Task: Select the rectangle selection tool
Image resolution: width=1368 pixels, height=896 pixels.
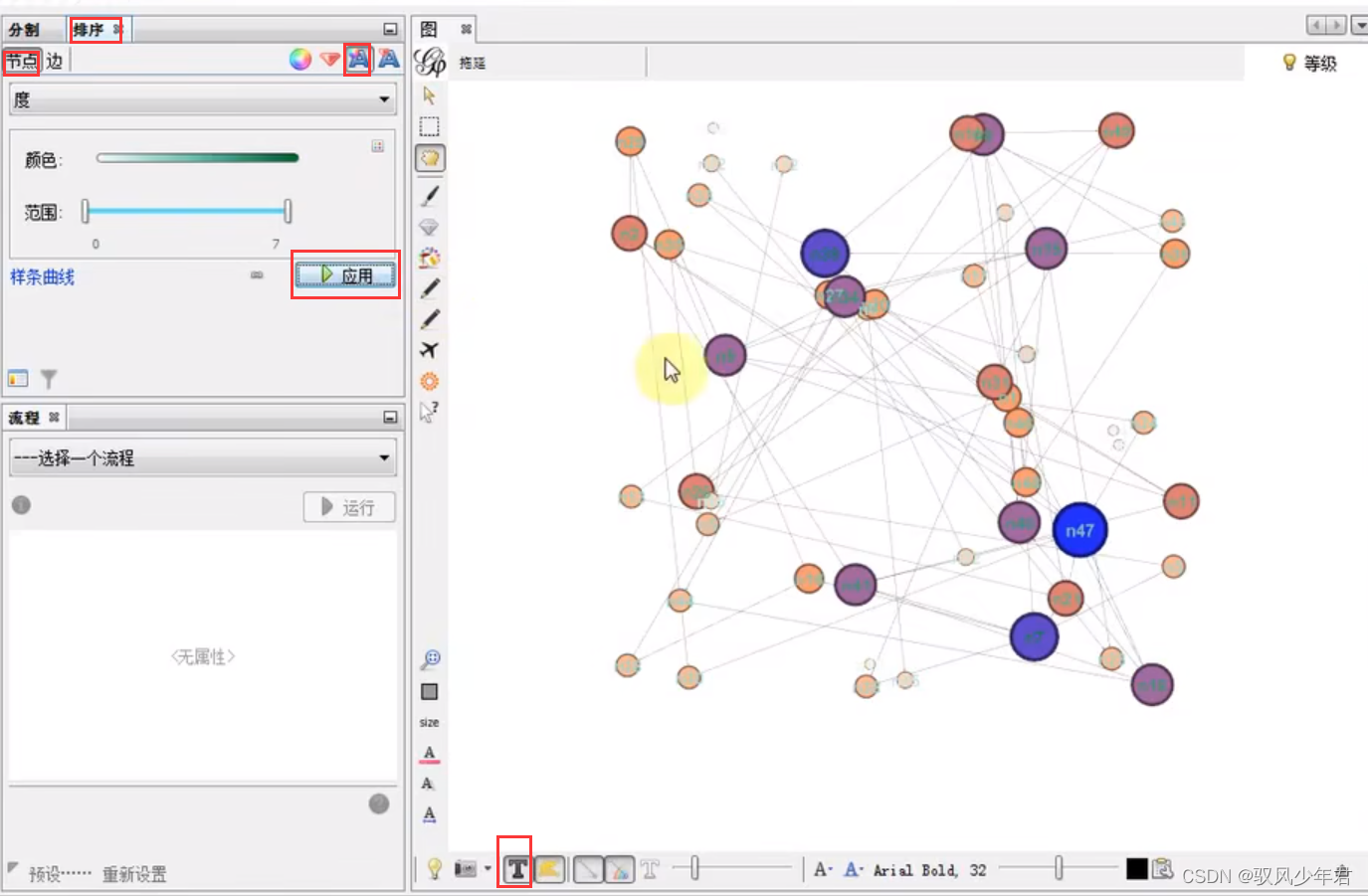Action: coord(429,126)
